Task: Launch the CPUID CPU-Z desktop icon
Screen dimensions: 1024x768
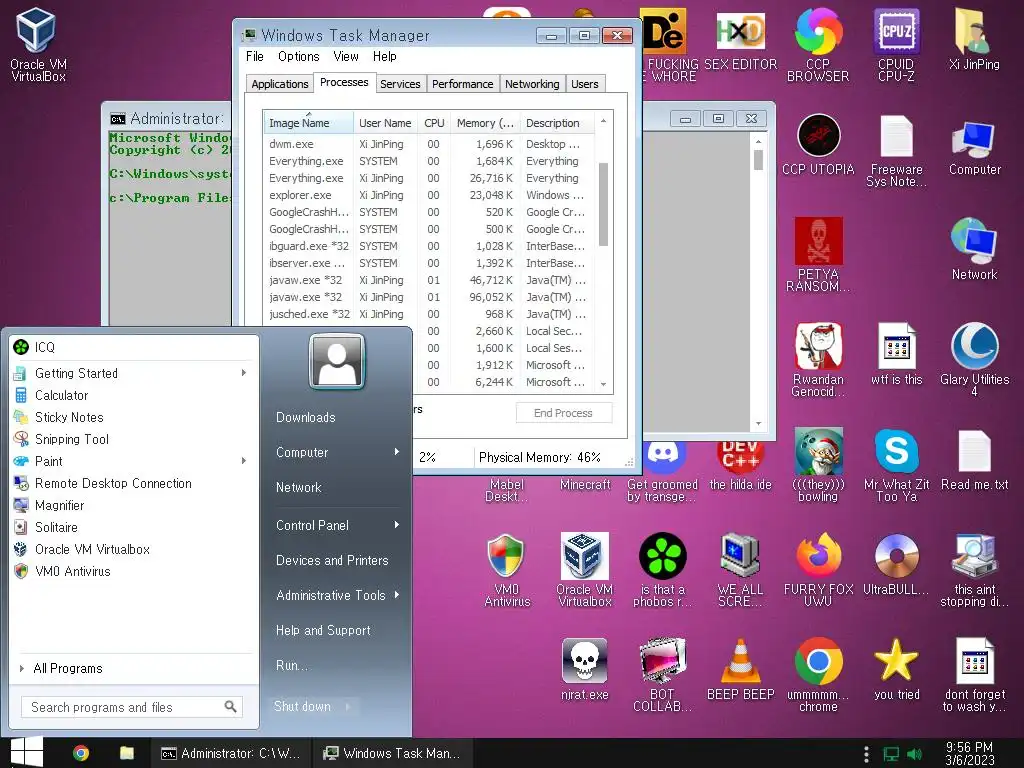Action: [896, 44]
